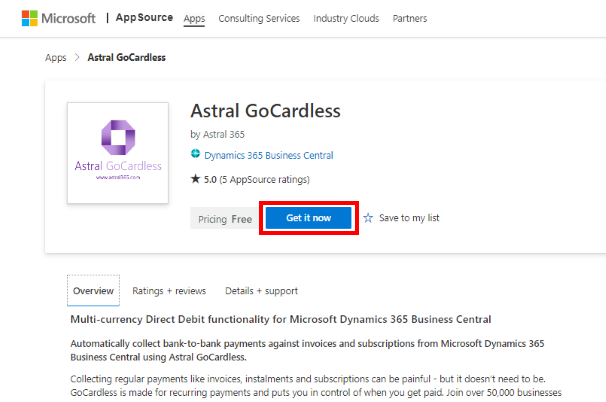Open Consulting Services in top navigation

coord(259,18)
